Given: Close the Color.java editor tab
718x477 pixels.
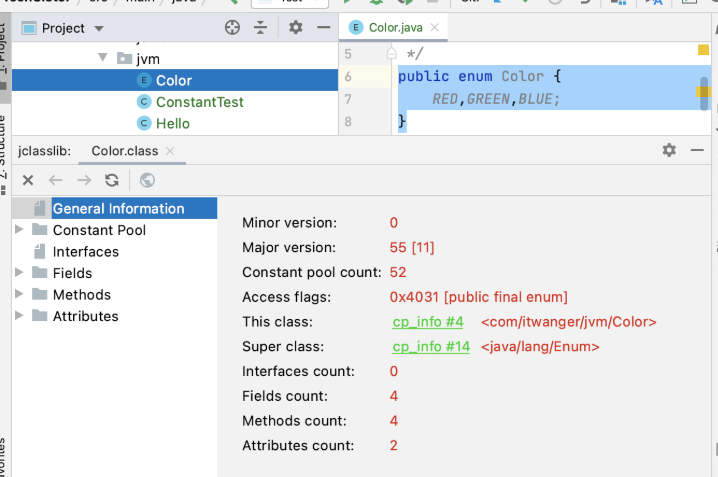Looking at the screenshot, I should tap(435, 27).
